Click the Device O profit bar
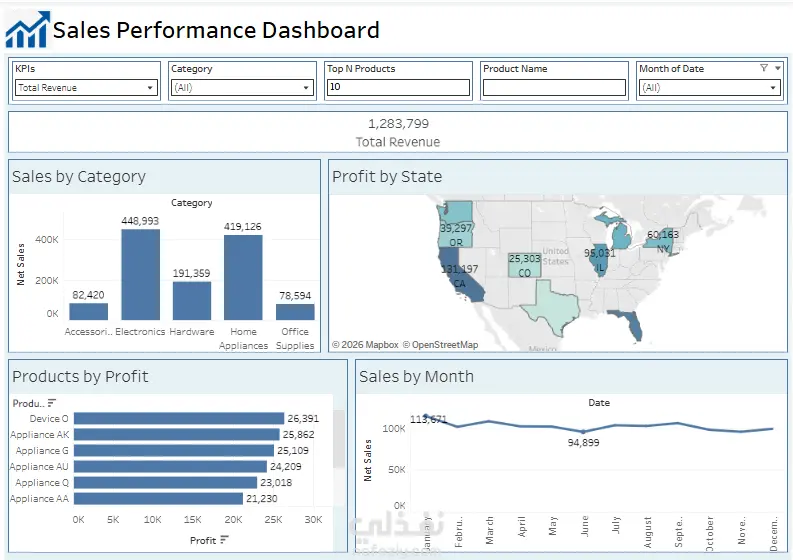The image size is (793, 560). pyautogui.click(x=179, y=418)
